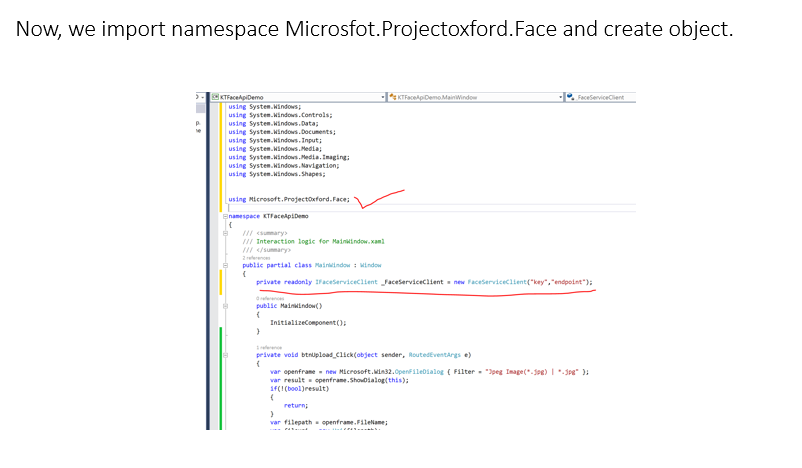Open the KTFaceApiDemo.MainWindow type dropdown arrow

[560, 97]
